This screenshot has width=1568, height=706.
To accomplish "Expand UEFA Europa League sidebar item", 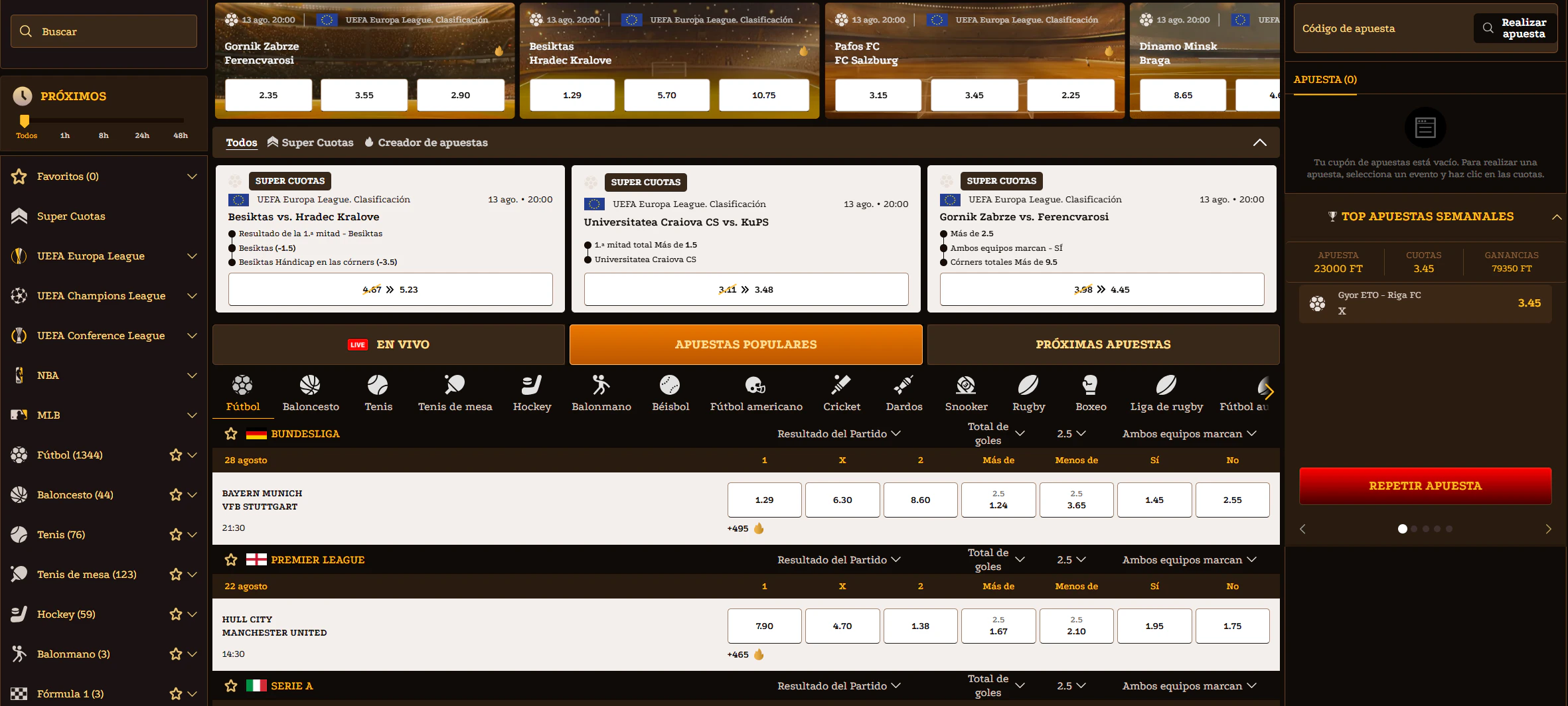I will pyautogui.click(x=193, y=256).
